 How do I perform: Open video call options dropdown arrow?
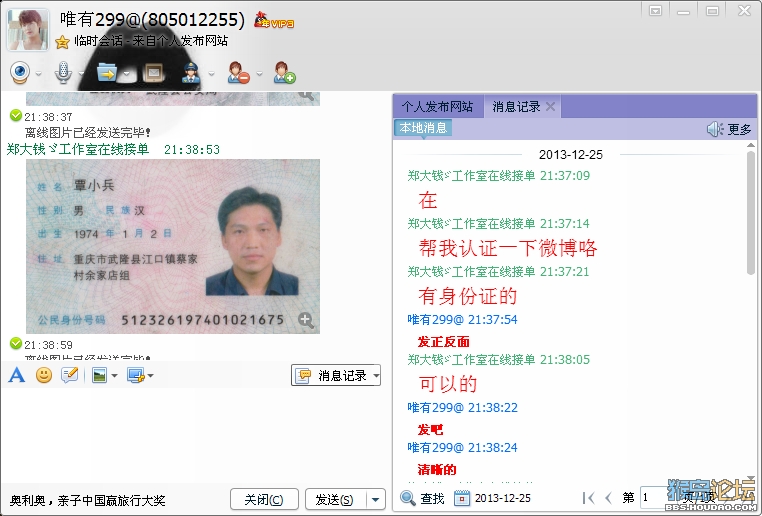point(38,74)
